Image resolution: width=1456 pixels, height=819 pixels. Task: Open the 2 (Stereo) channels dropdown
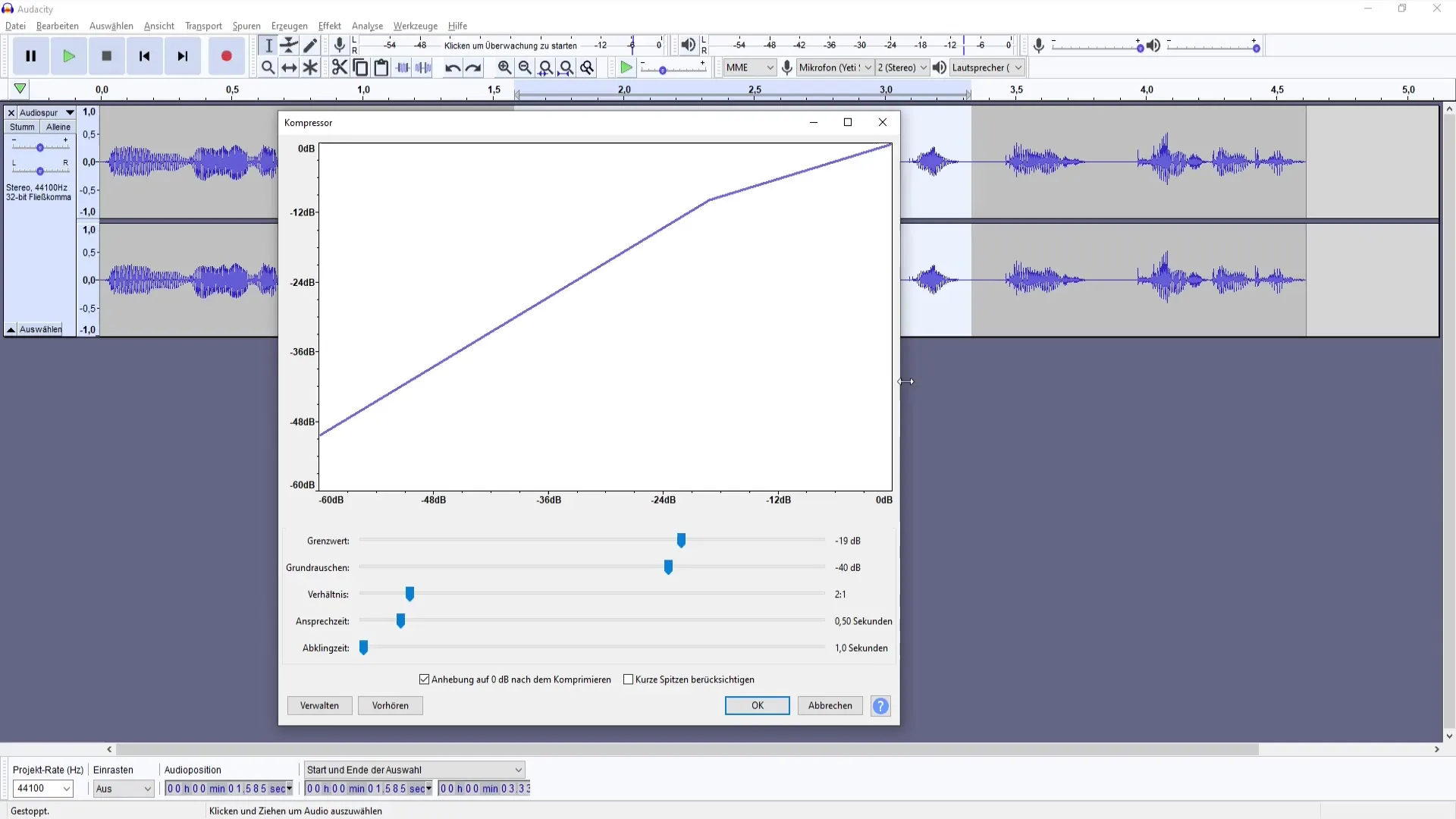point(902,67)
